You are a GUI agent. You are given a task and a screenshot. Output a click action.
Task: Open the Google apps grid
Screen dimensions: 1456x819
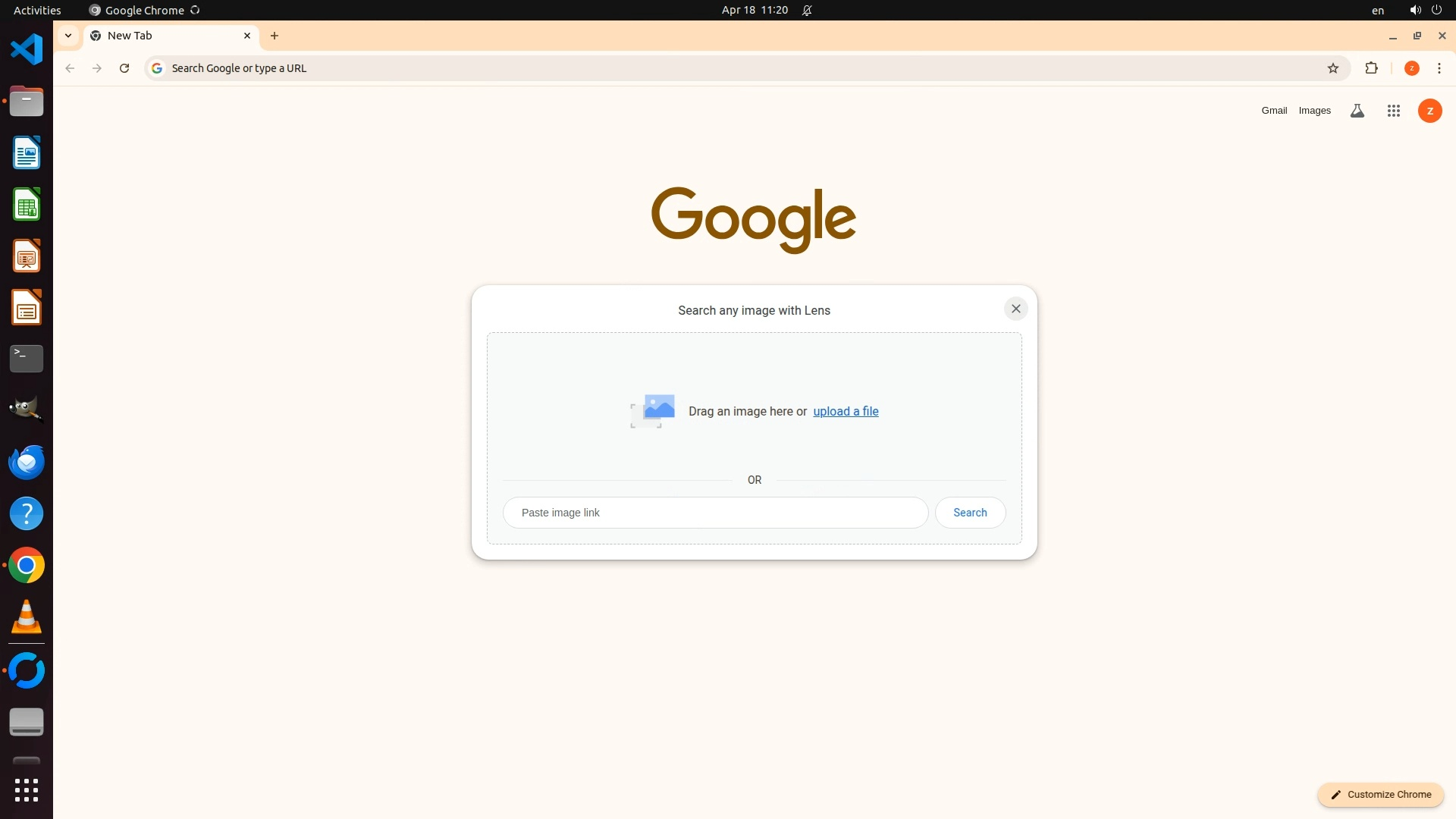click(1393, 111)
